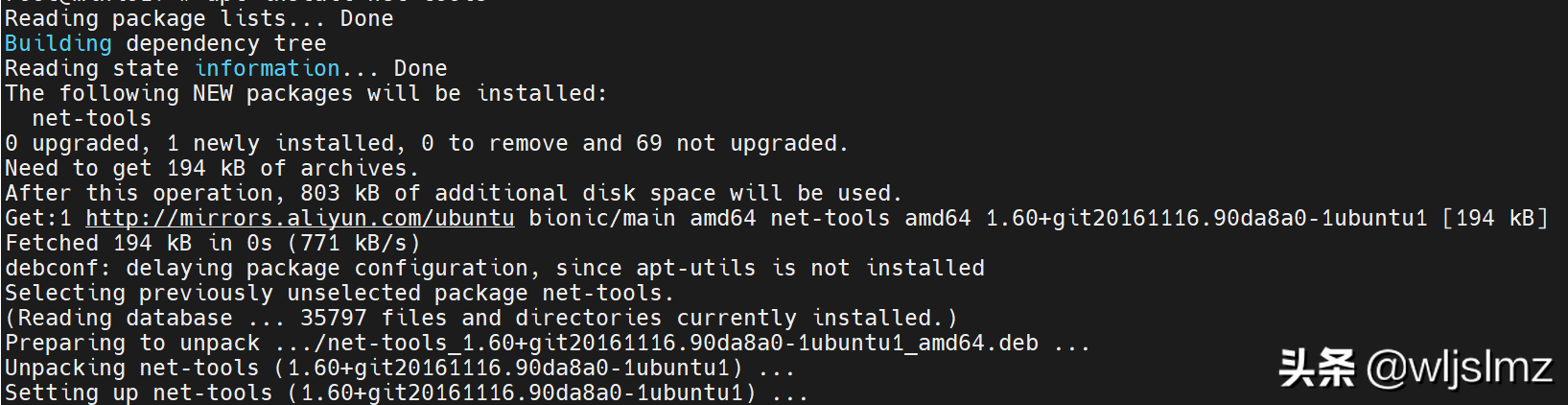Click "After this operation, 803 kB" line
1568x405 pixels.
point(453,194)
